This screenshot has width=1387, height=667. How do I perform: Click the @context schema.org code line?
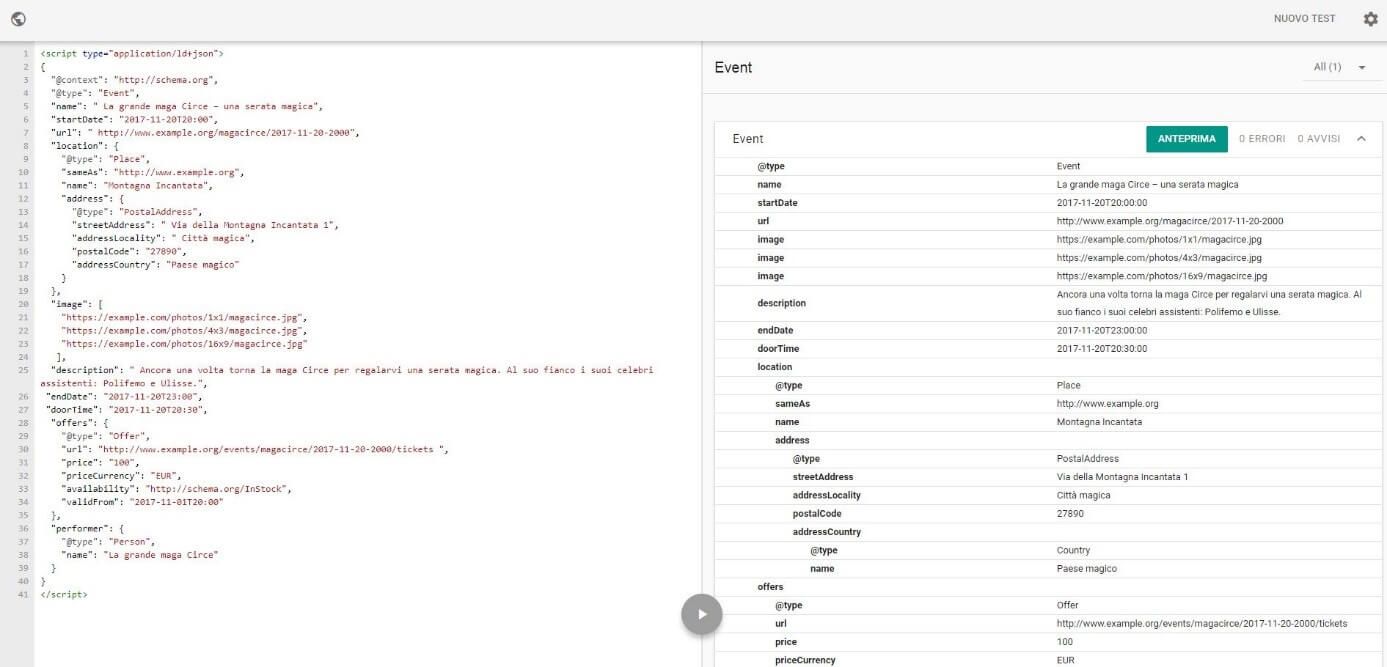(135, 79)
